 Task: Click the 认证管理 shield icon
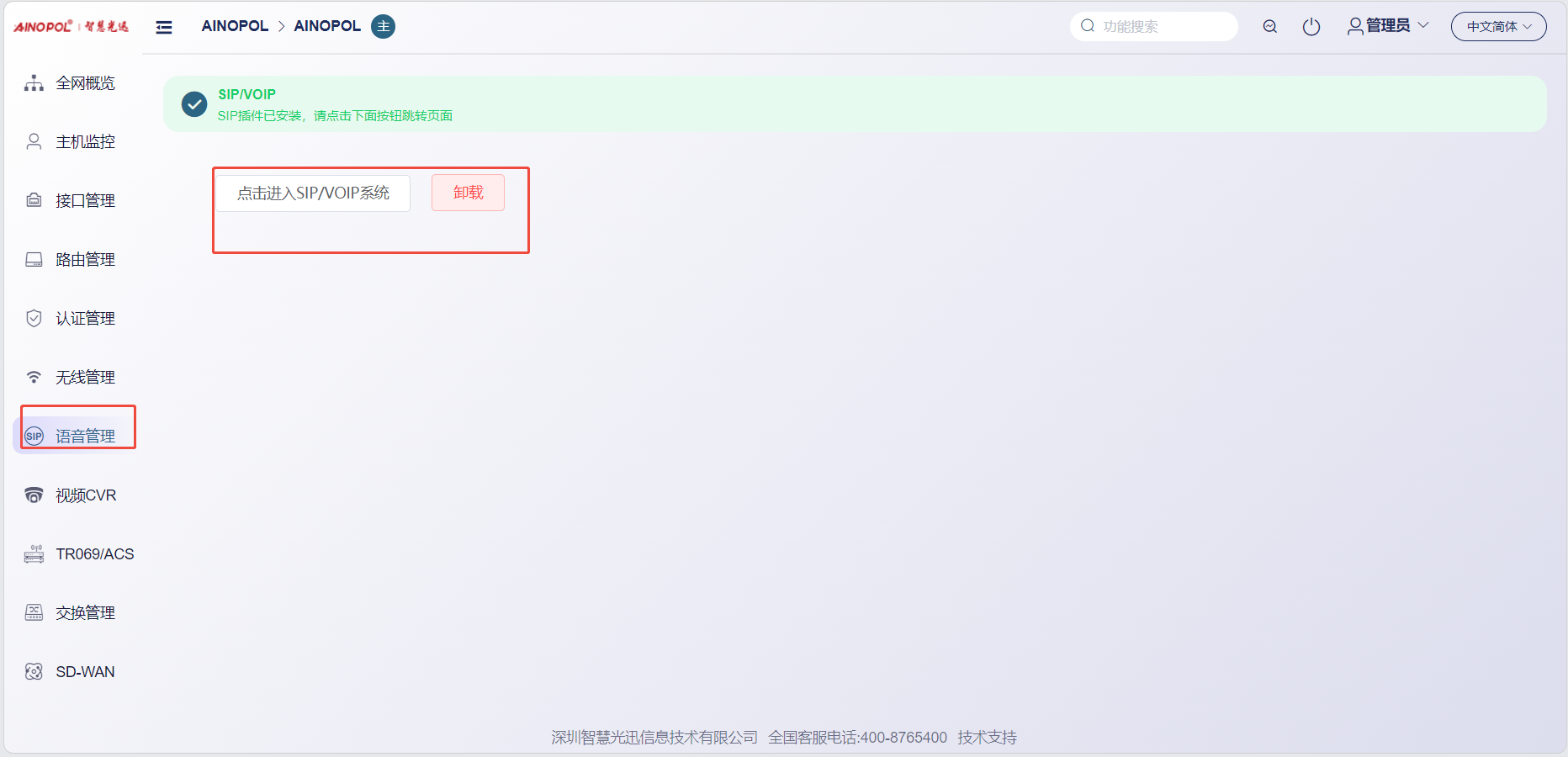click(x=34, y=318)
